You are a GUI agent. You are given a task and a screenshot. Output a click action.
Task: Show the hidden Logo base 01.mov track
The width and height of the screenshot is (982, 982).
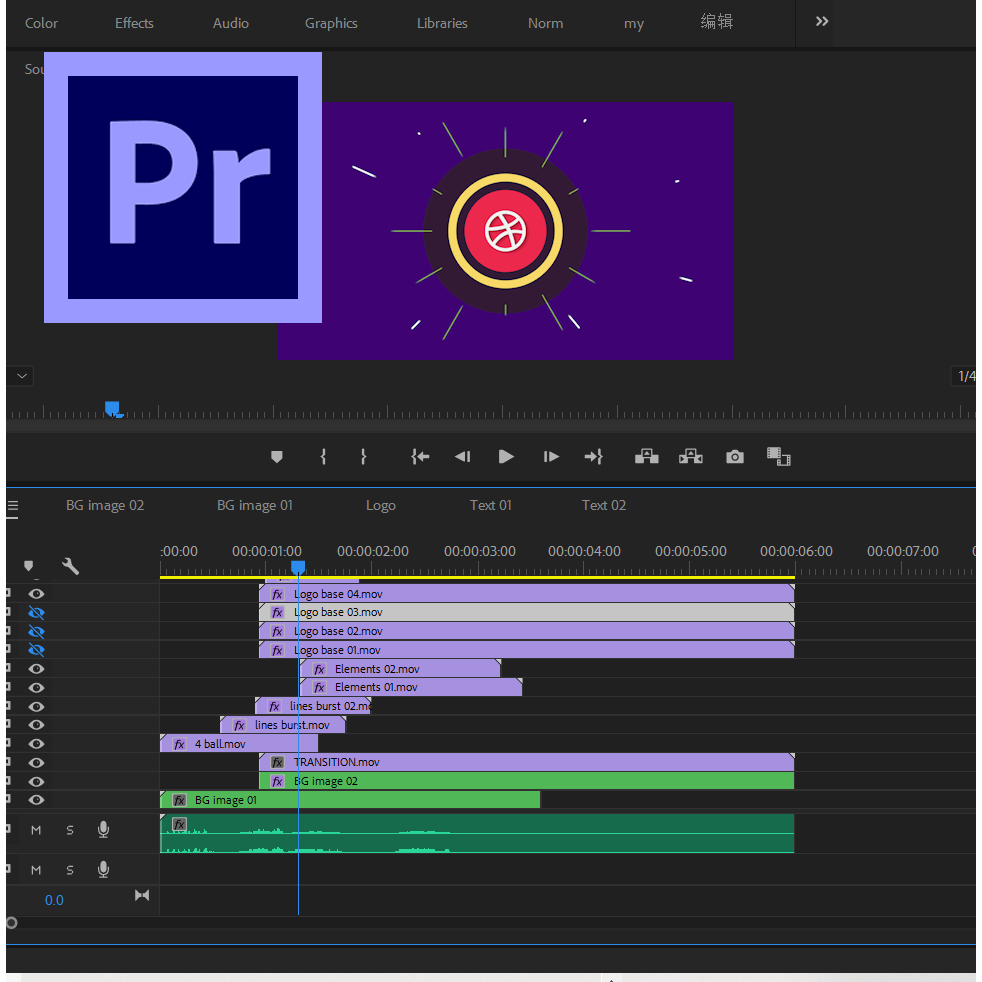click(x=36, y=650)
